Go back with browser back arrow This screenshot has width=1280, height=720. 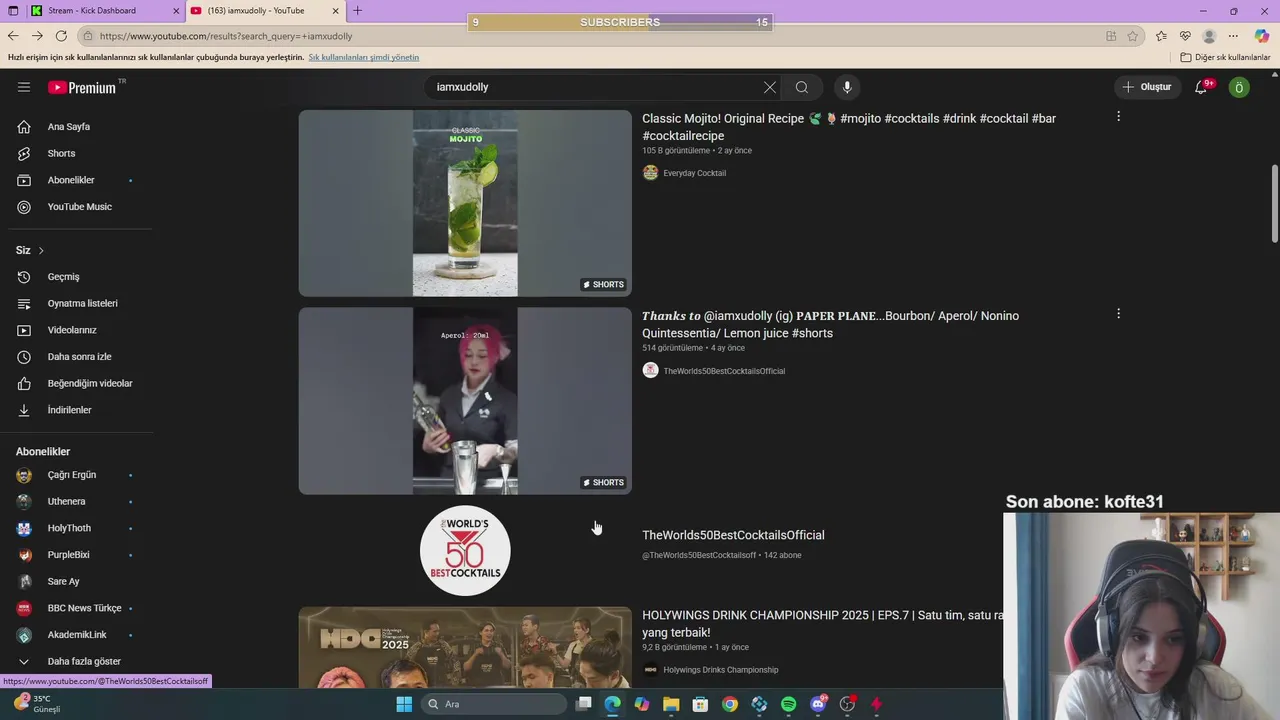[x=13, y=36]
